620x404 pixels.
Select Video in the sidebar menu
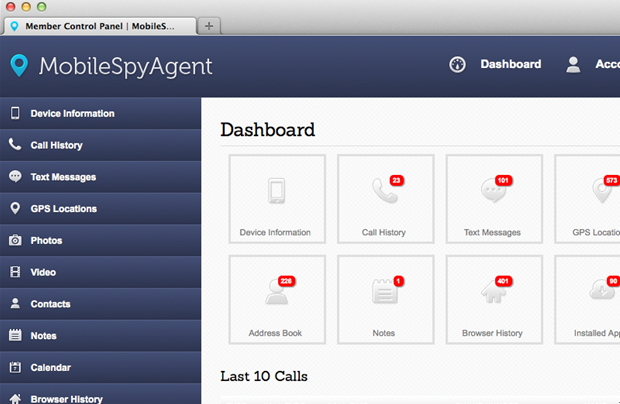point(100,272)
